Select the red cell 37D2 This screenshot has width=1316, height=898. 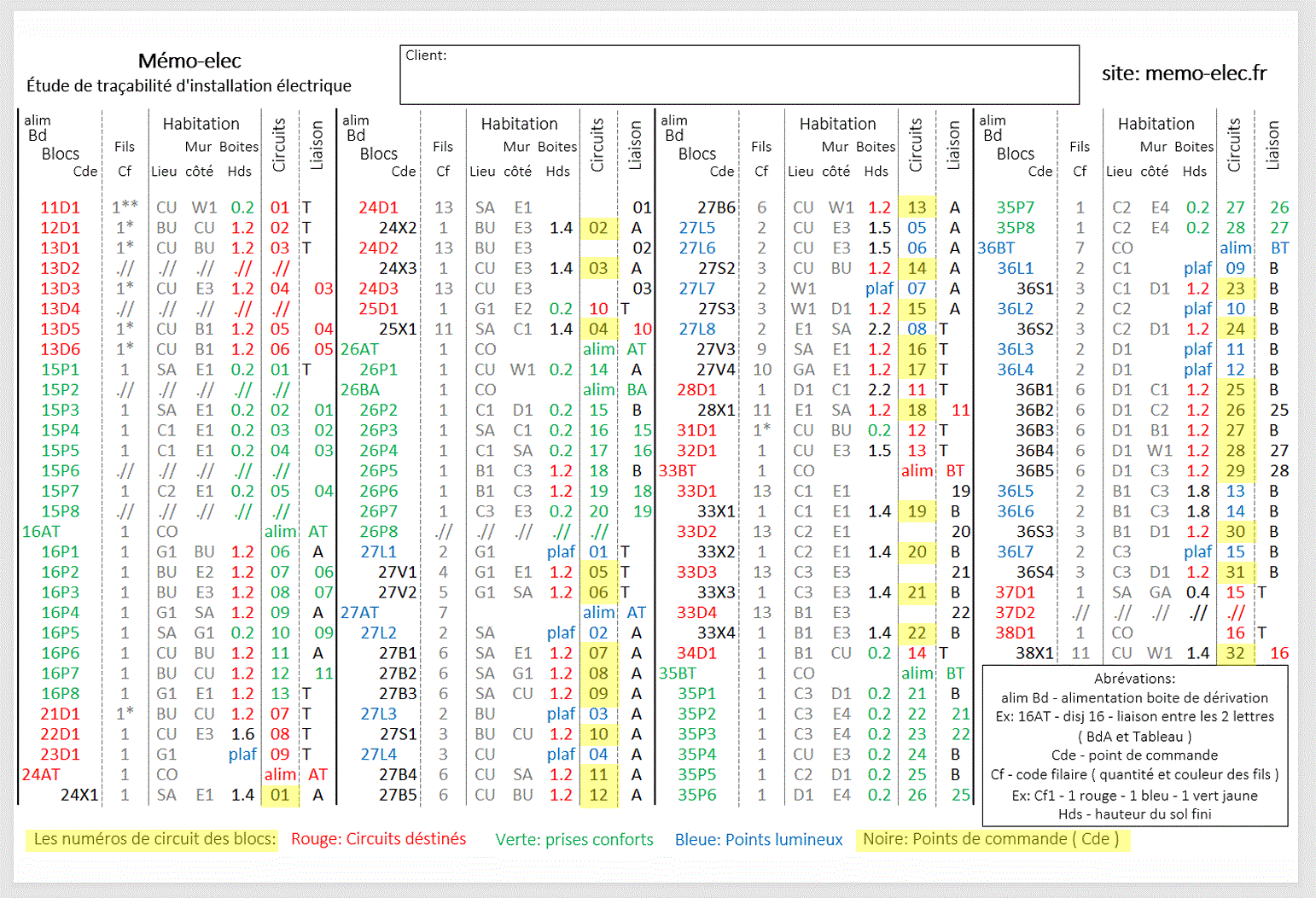1015,612
